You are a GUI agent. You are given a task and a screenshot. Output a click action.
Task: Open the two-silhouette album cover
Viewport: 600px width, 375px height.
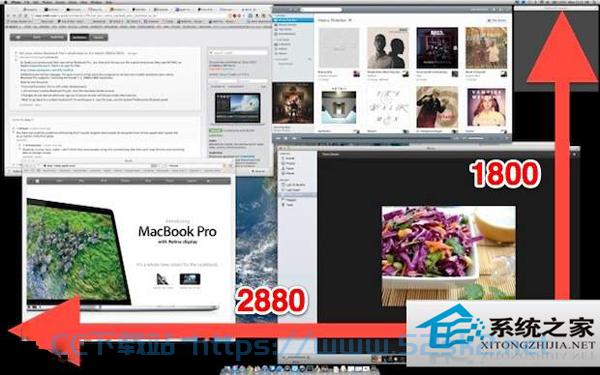tap(388, 48)
